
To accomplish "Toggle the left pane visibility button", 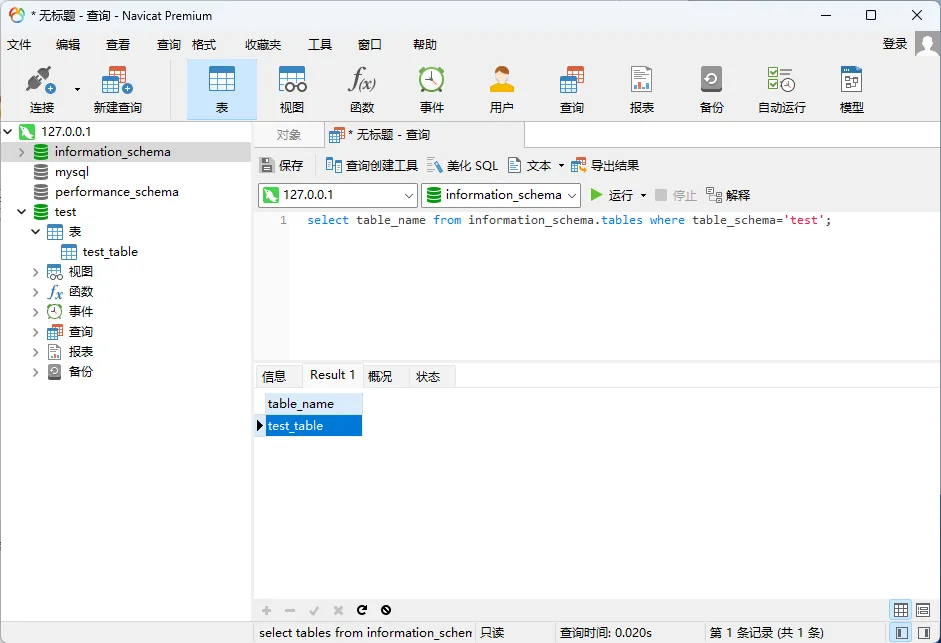I will [x=901, y=633].
